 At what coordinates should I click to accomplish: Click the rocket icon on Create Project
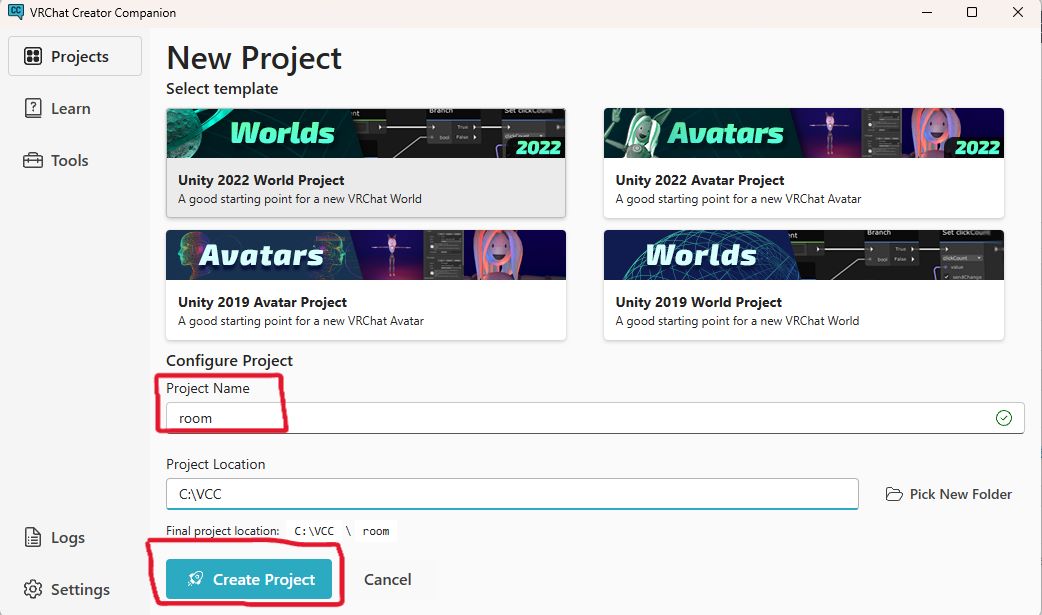click(x=195, y=579)
